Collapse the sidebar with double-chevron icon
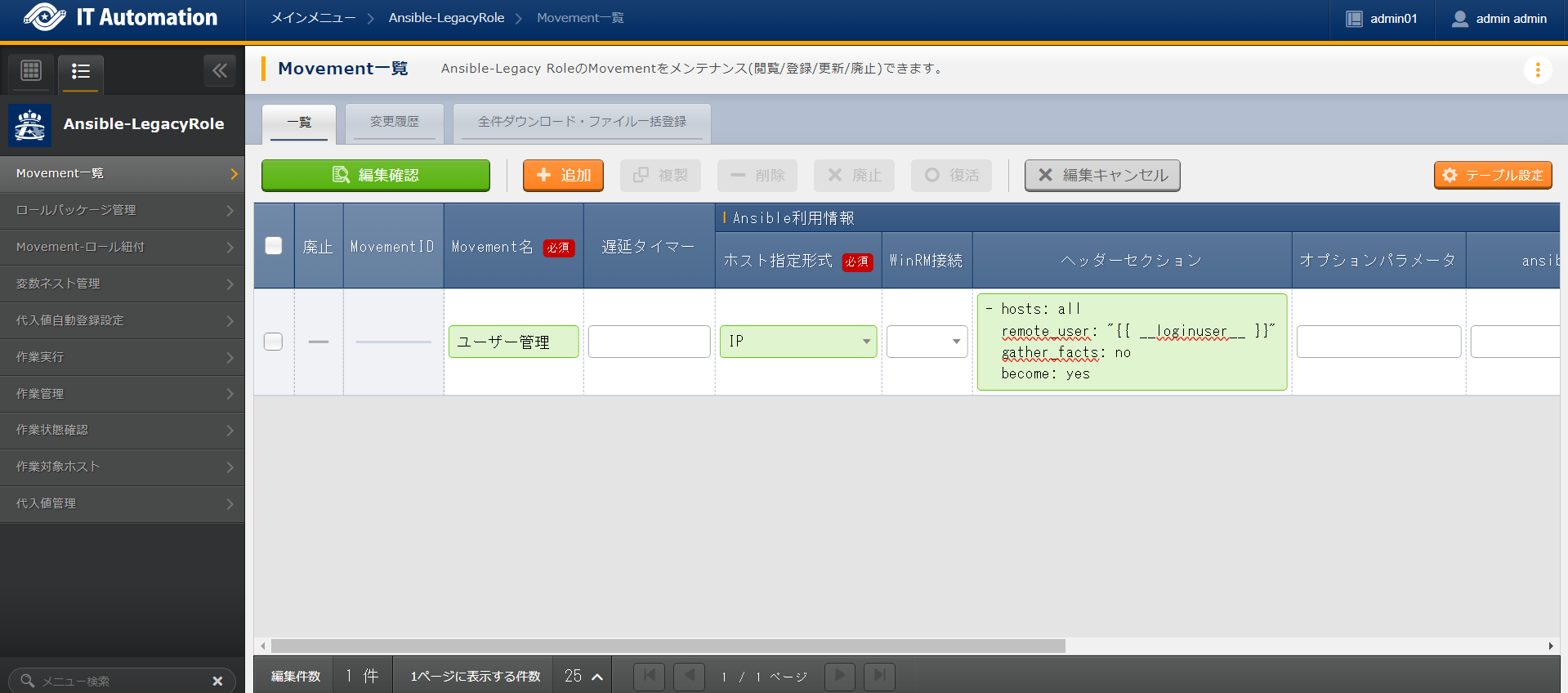The width and height of the screenshot is (1568, 693). click(220, 71)
